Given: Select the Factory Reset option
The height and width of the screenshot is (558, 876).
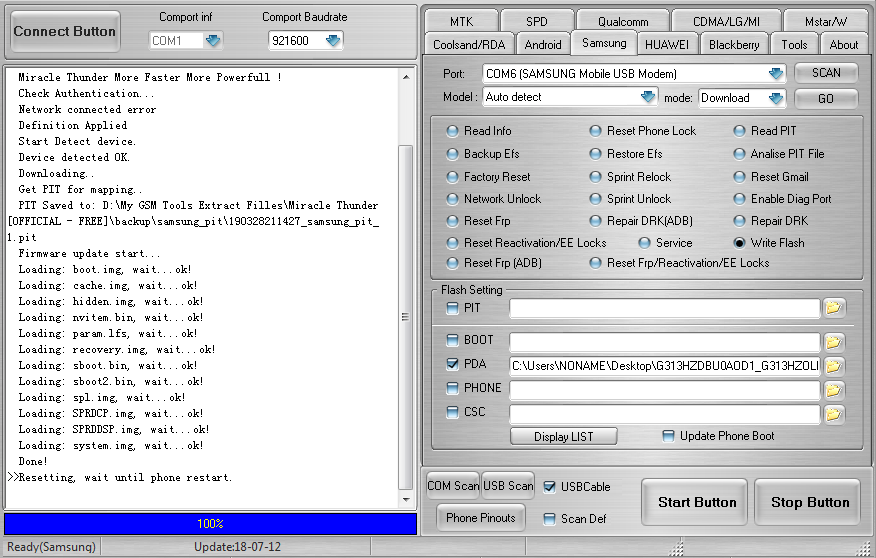Looking at the screenshot, I should (x=453, y=177).
